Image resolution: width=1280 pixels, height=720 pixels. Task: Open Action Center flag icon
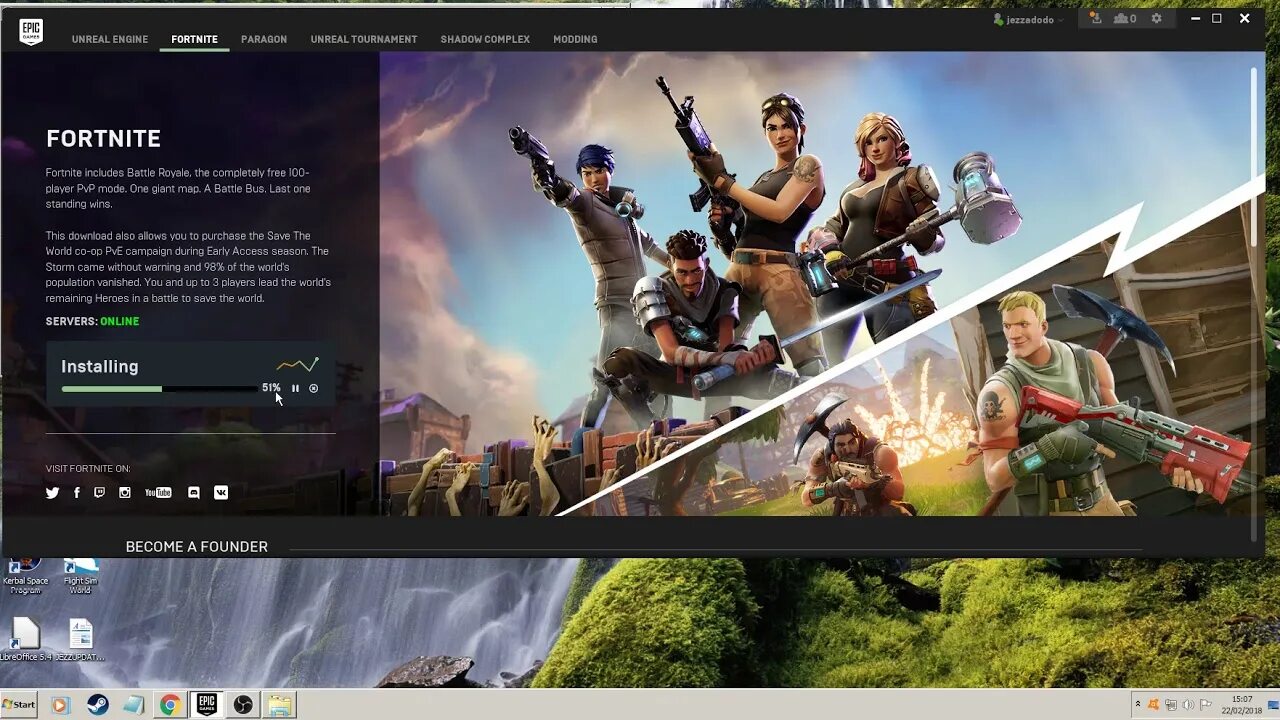(x=1206, y=705)
